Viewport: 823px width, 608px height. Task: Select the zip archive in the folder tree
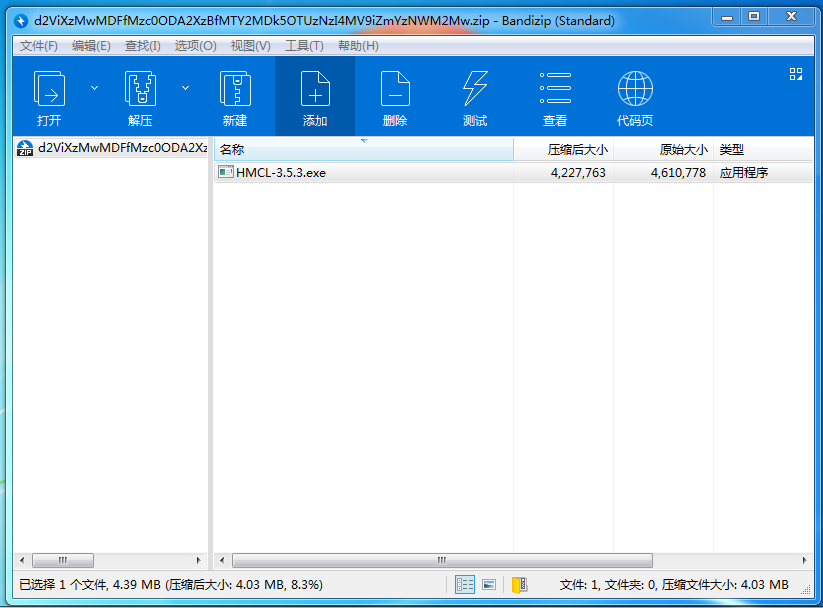click(112, 148)
